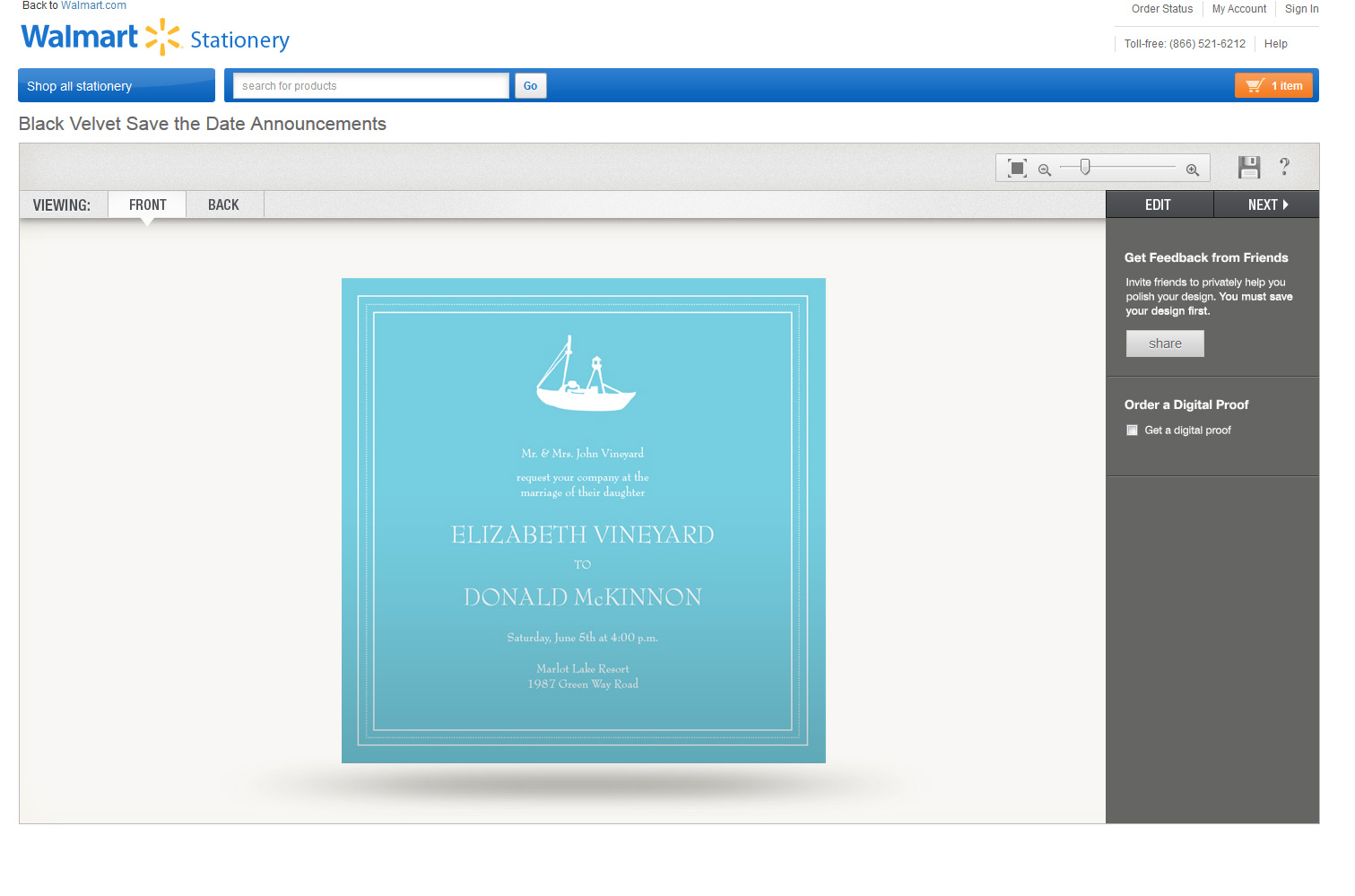
Task: Save design with floppy disk icon
Action: [1249, 168]
